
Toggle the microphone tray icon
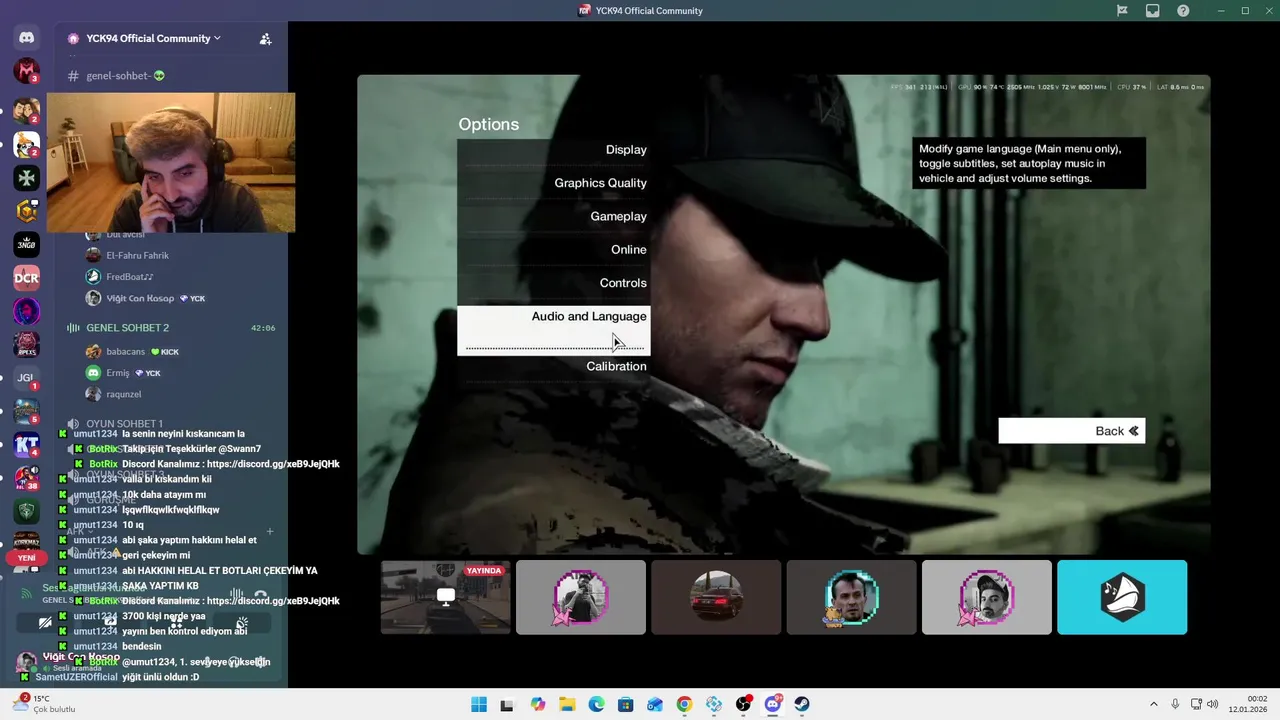click(1175, 704)
